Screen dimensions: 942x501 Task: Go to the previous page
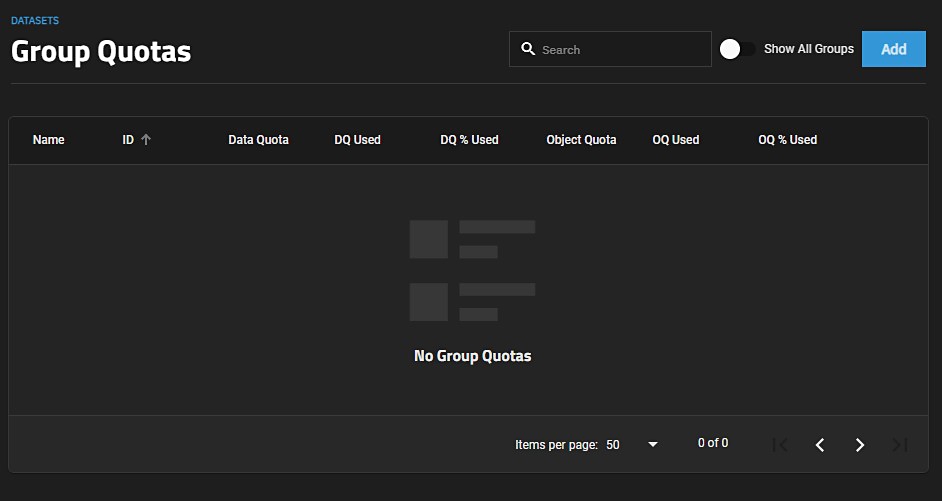(x=820, y=445)
